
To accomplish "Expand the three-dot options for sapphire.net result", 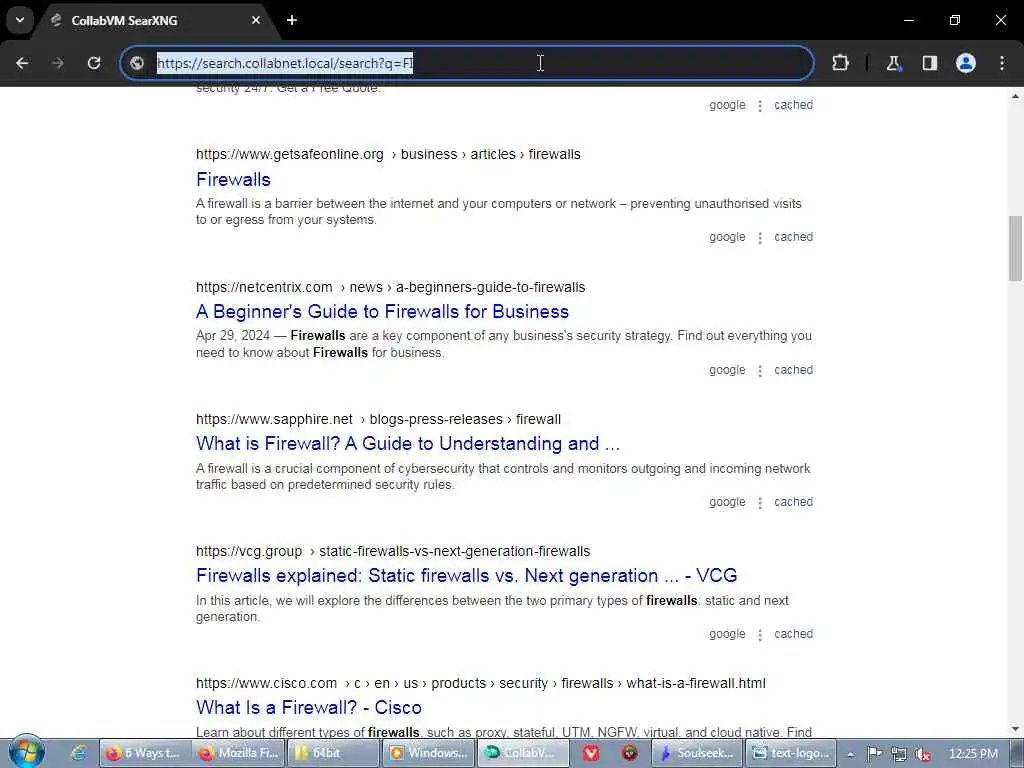I will coord(760,502).
